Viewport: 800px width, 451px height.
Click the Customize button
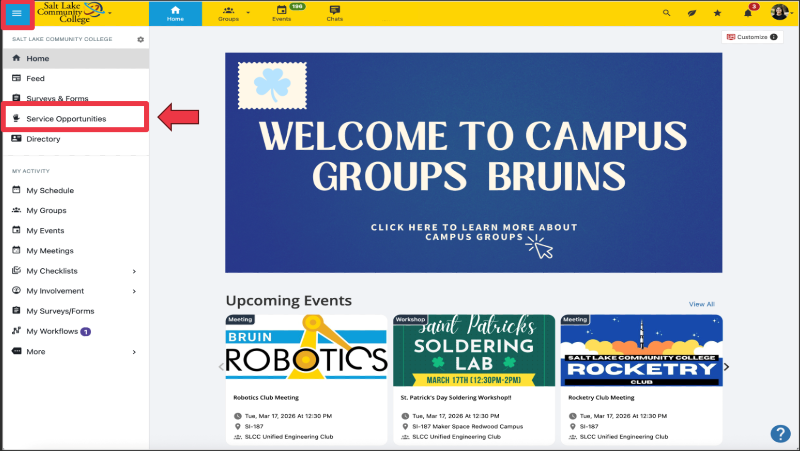coord(752,37)
